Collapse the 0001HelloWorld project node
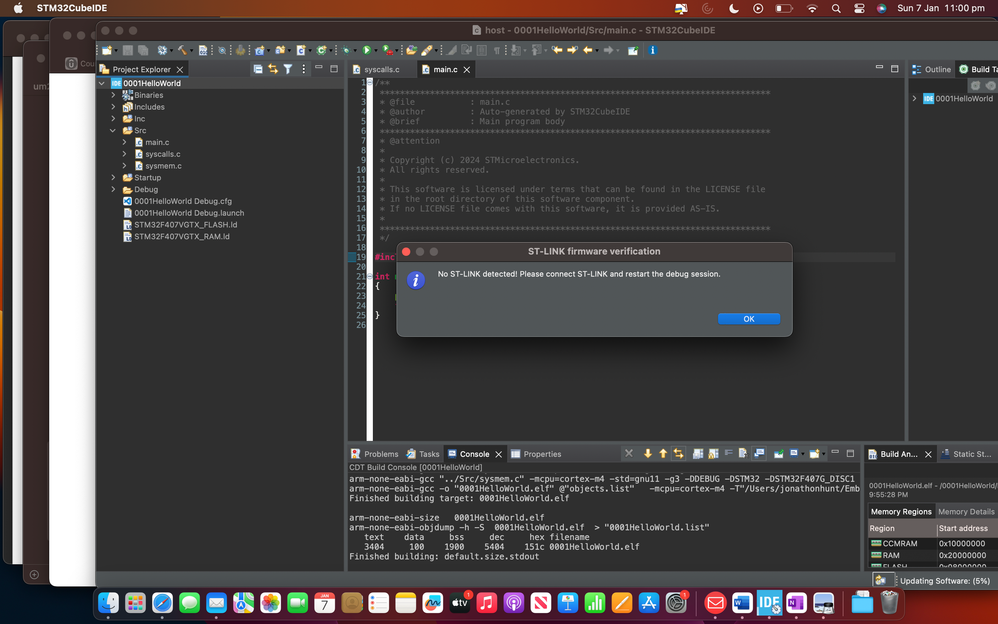998x624 pixels. click(x=102, y=83)
